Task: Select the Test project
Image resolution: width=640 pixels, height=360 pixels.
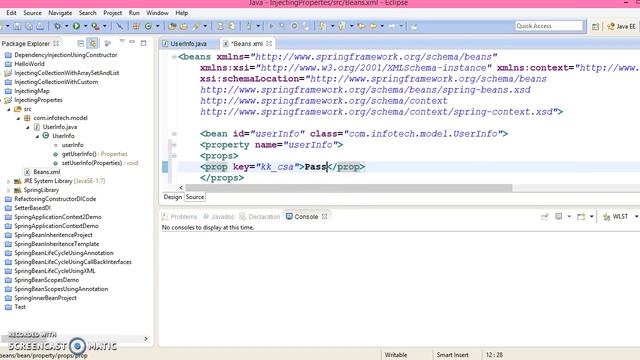Action: pos(16,307)
